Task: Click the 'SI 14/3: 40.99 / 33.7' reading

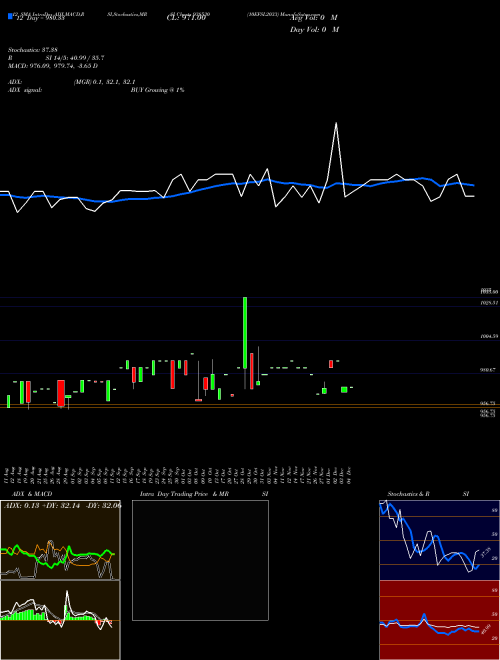Action: click(75, 58)
